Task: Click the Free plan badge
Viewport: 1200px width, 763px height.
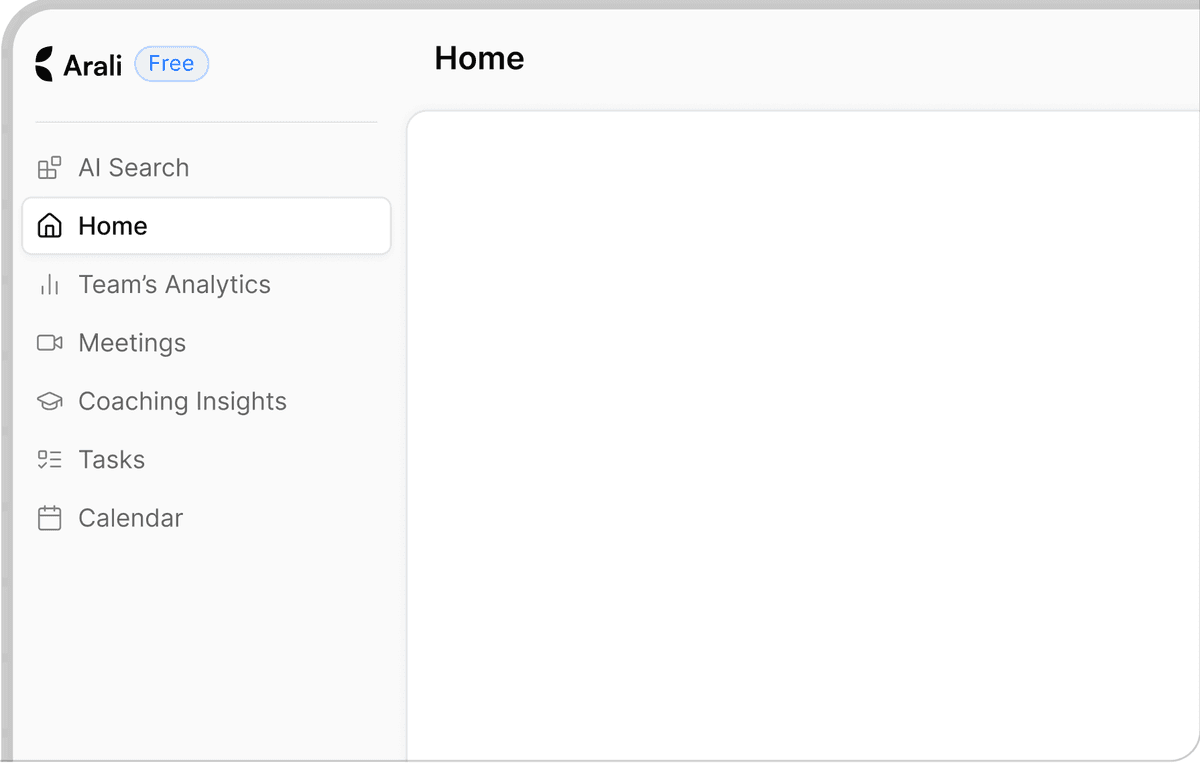Action: tap(171, 64)
